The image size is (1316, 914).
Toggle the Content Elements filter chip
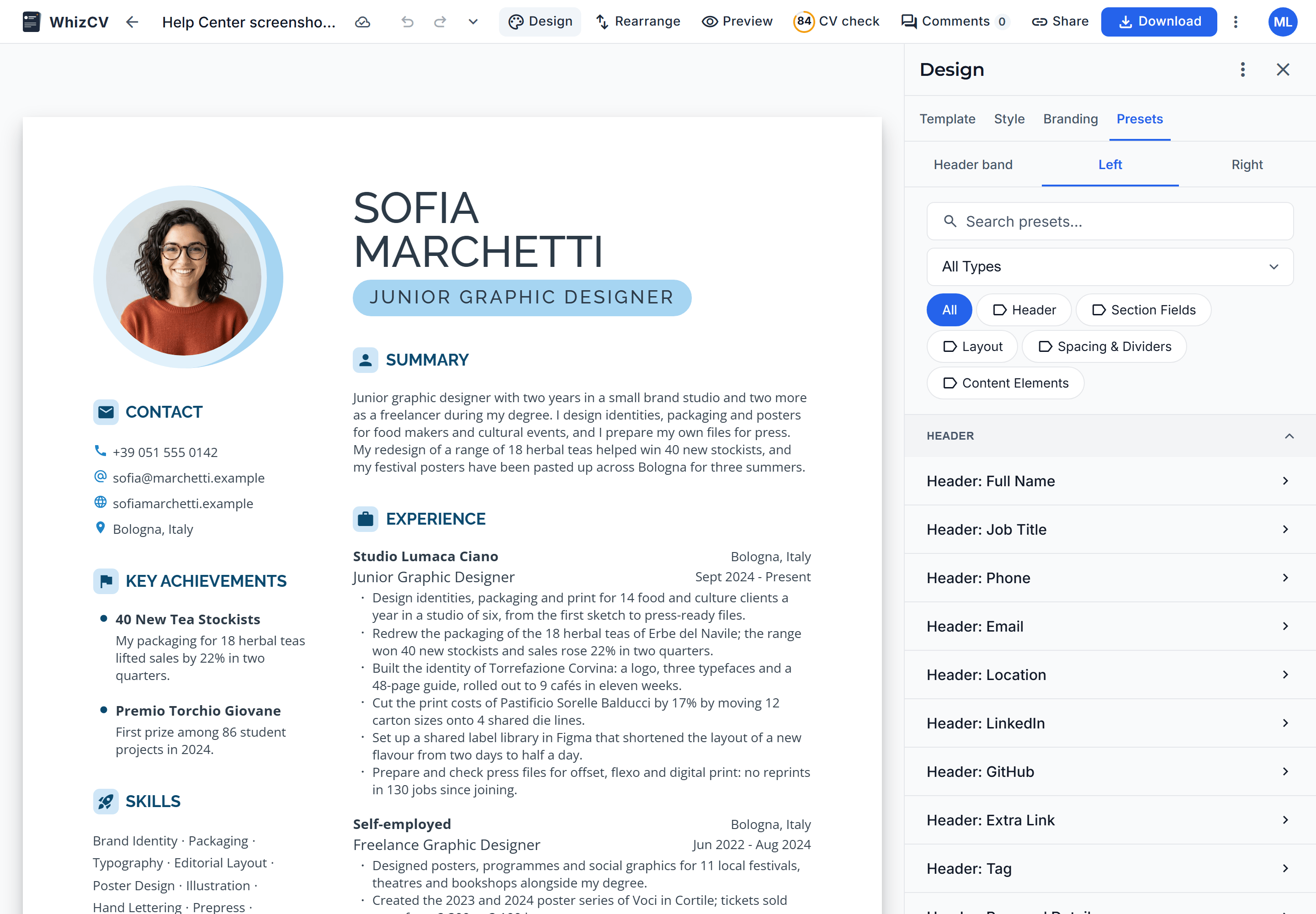pos(1005,383)
